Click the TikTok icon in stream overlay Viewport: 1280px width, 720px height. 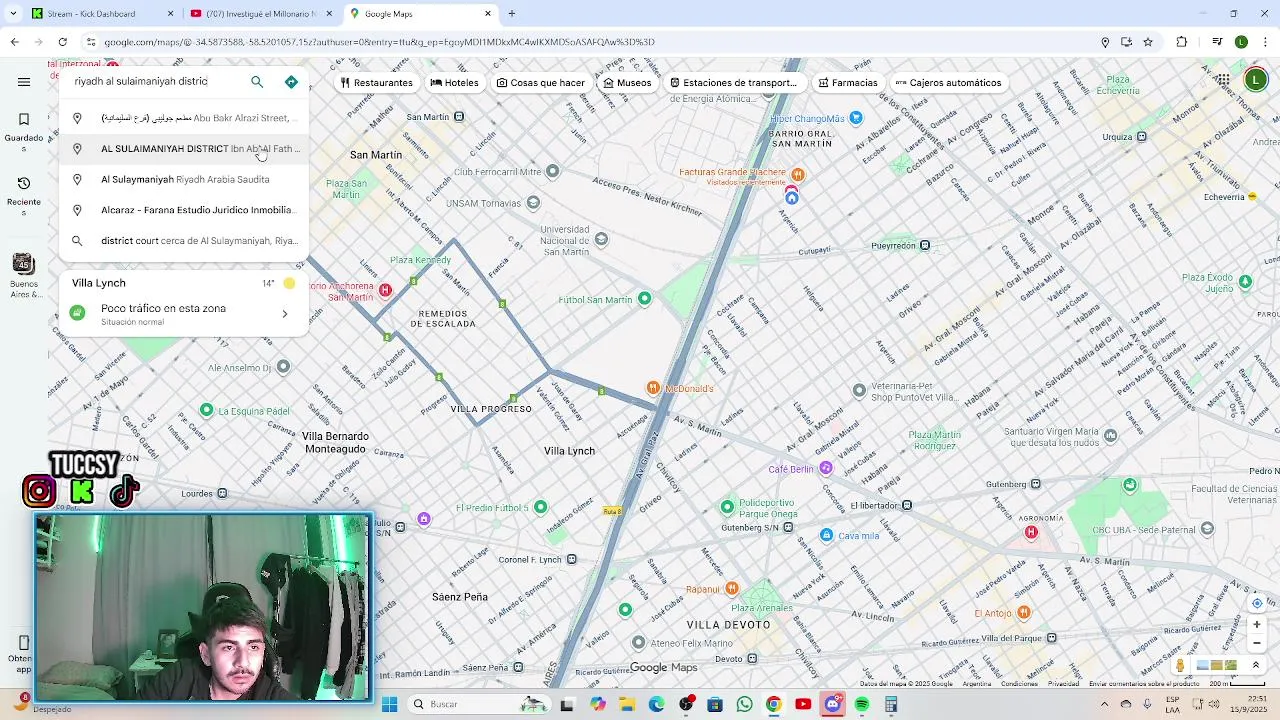[124, 491]
